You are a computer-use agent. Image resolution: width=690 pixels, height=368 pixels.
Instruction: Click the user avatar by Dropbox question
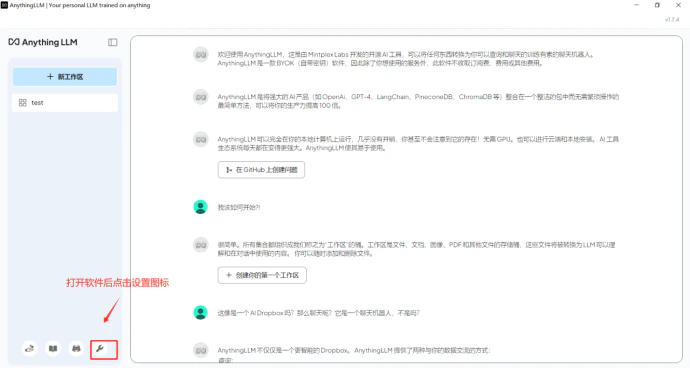tap(201, 312)
